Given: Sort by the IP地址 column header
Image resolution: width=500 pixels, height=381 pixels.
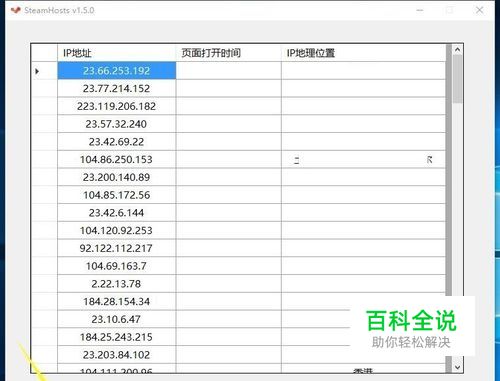Looking at the screenshot, I should click(x=117, y=53).
